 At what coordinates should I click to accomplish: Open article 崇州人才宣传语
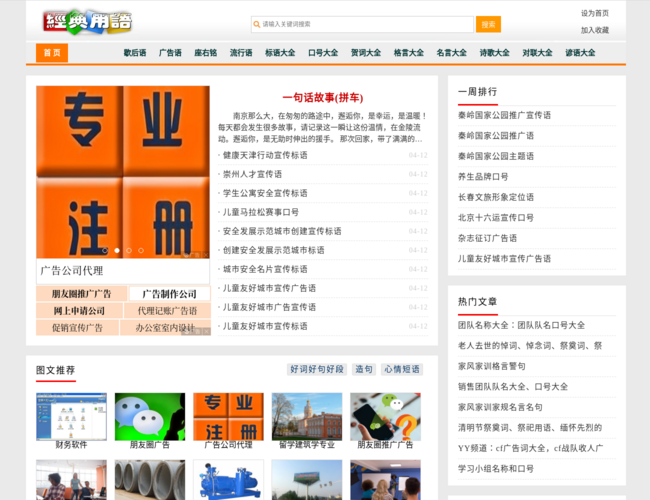pyautogui.click(x=252, y=174)
